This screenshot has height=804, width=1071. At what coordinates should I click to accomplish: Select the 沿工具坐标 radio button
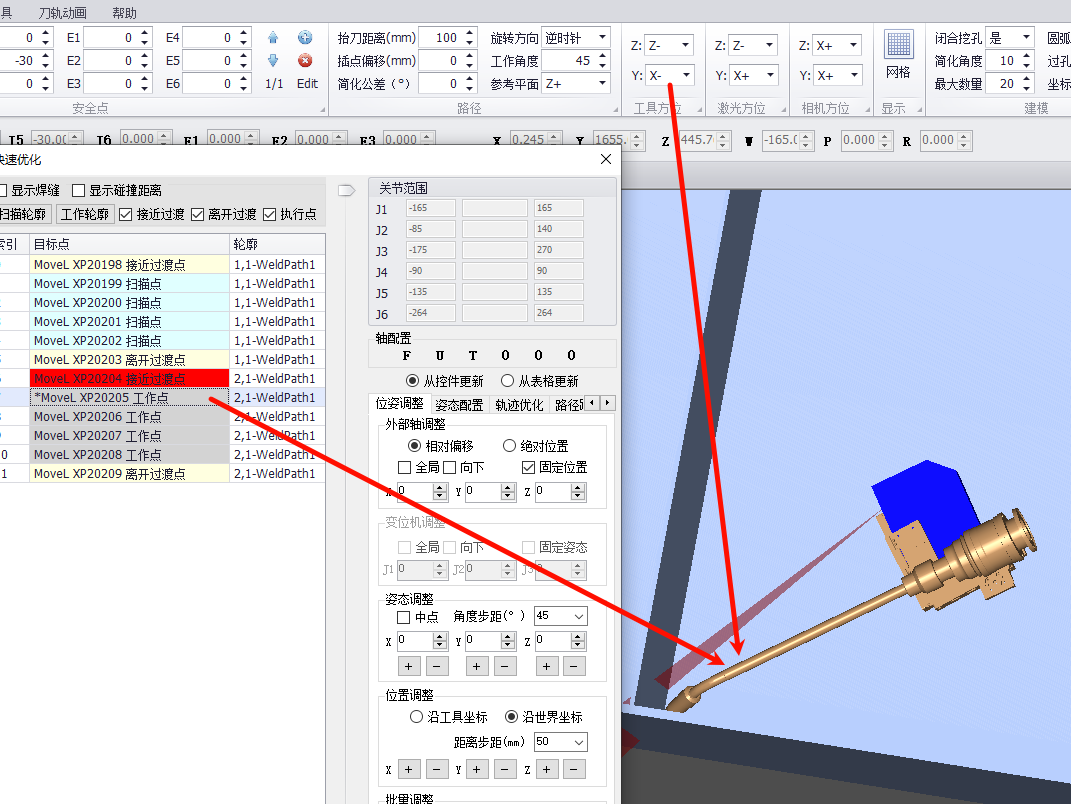point(418,717)
